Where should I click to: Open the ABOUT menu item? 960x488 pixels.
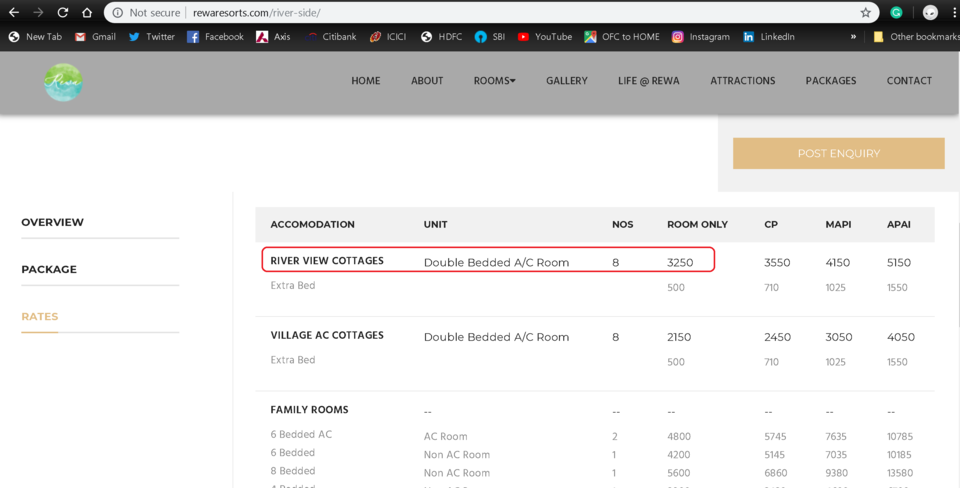(x=427, y=81)
